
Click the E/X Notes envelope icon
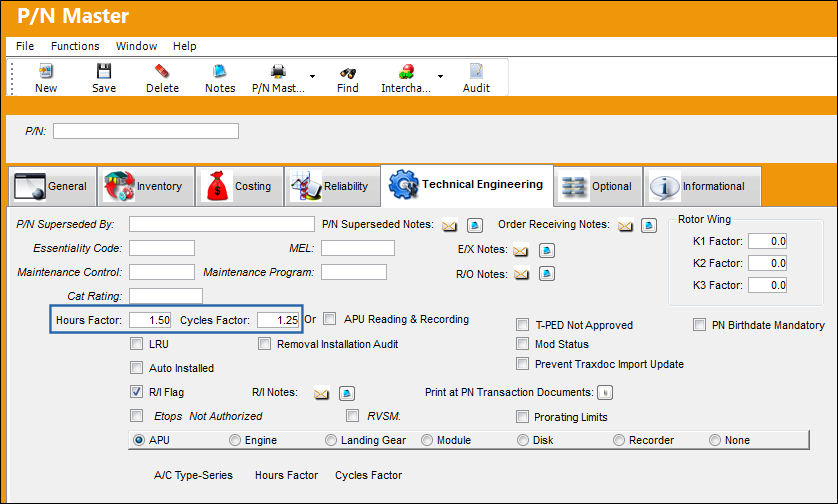pos(521,251)
